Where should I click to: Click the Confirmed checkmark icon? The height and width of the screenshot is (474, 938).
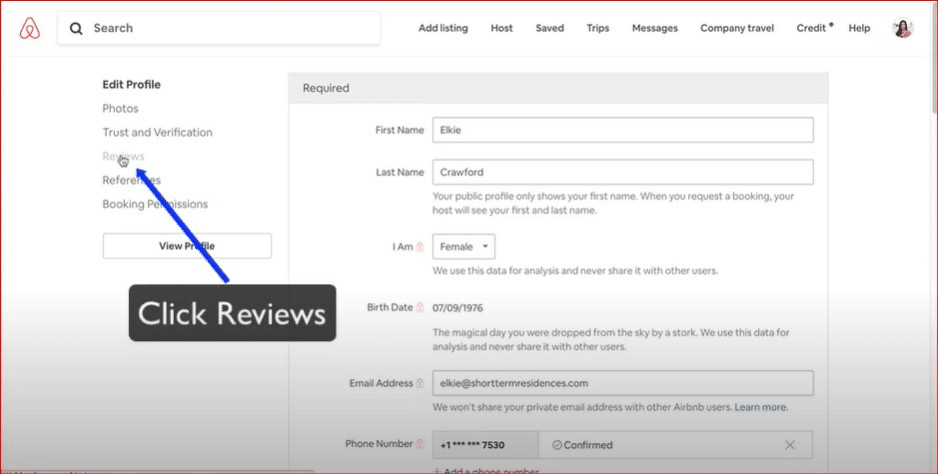coord(557,445)
